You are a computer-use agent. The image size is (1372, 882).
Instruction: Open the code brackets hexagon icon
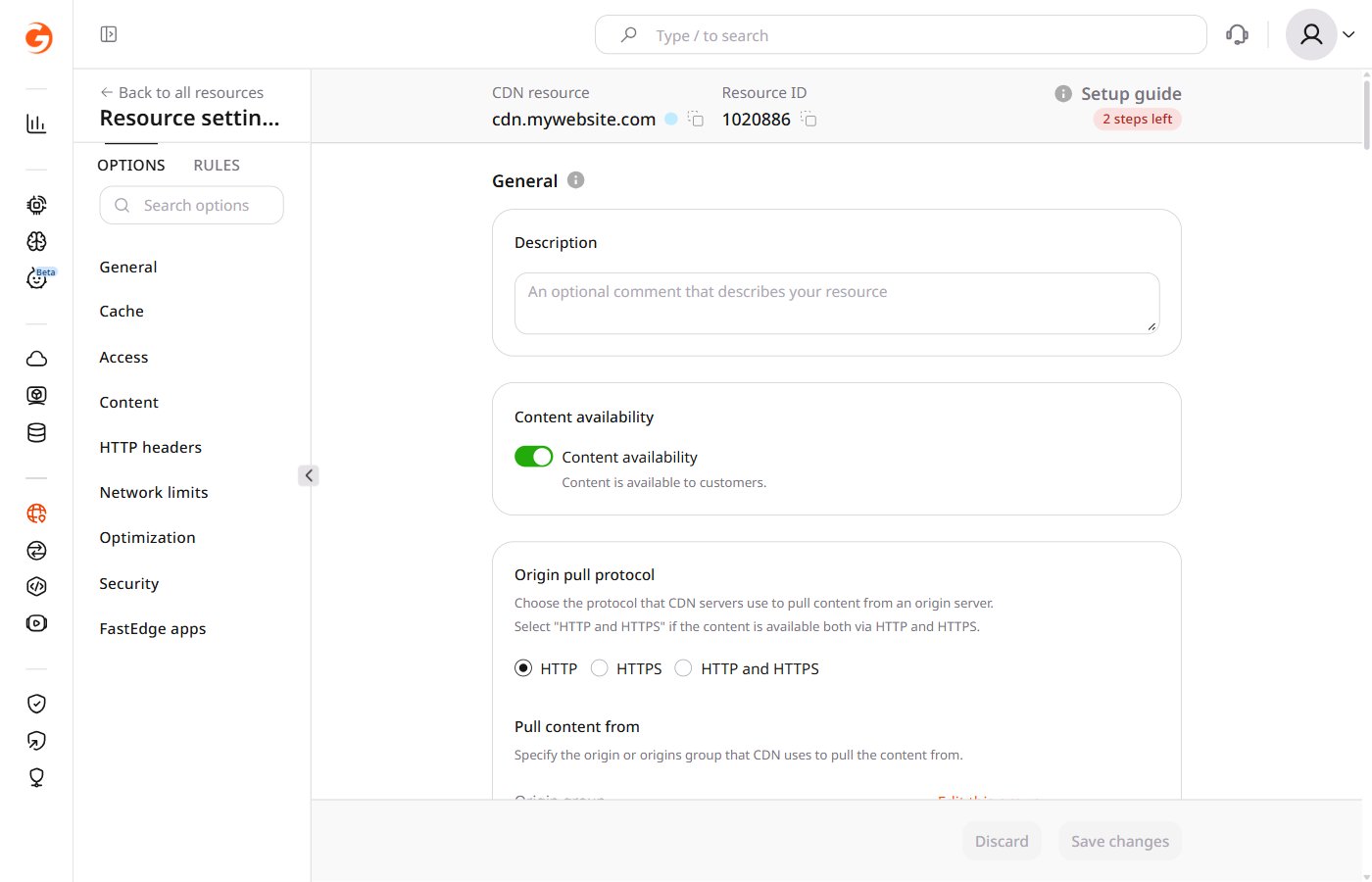coord(36,586)
